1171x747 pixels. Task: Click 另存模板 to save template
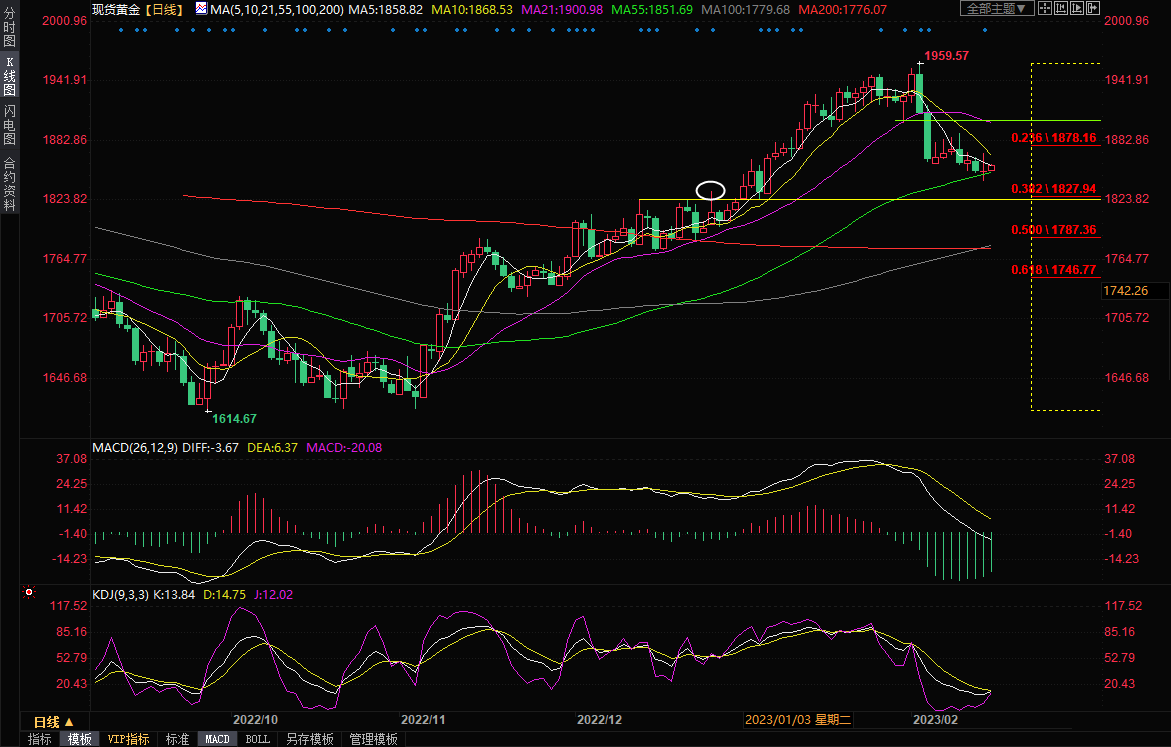coord(309,739)
